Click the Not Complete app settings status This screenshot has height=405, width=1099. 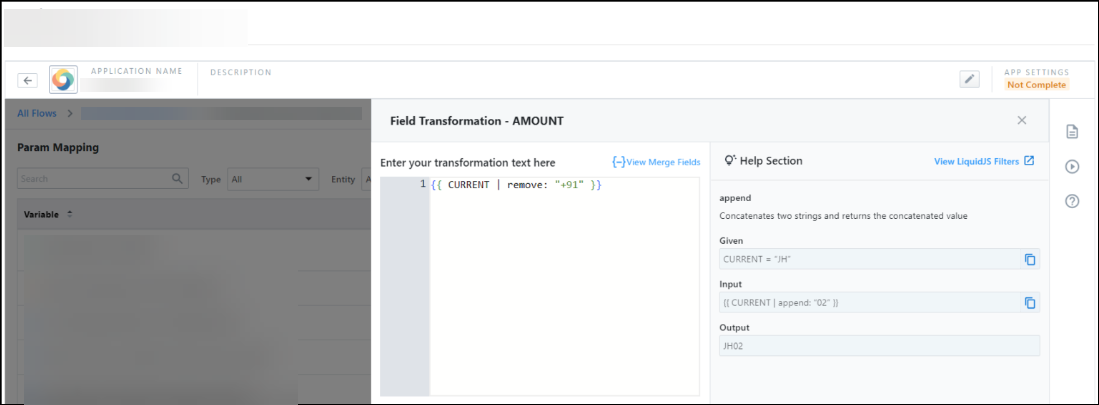(x=1037, y=85)
